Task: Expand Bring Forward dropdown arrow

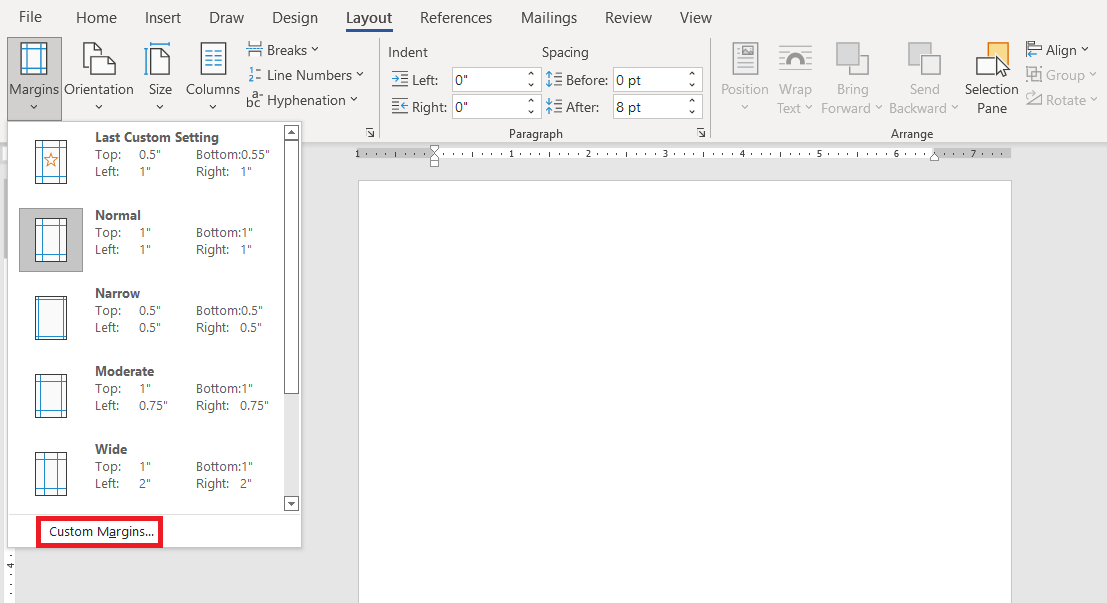Action: (879, 108)
